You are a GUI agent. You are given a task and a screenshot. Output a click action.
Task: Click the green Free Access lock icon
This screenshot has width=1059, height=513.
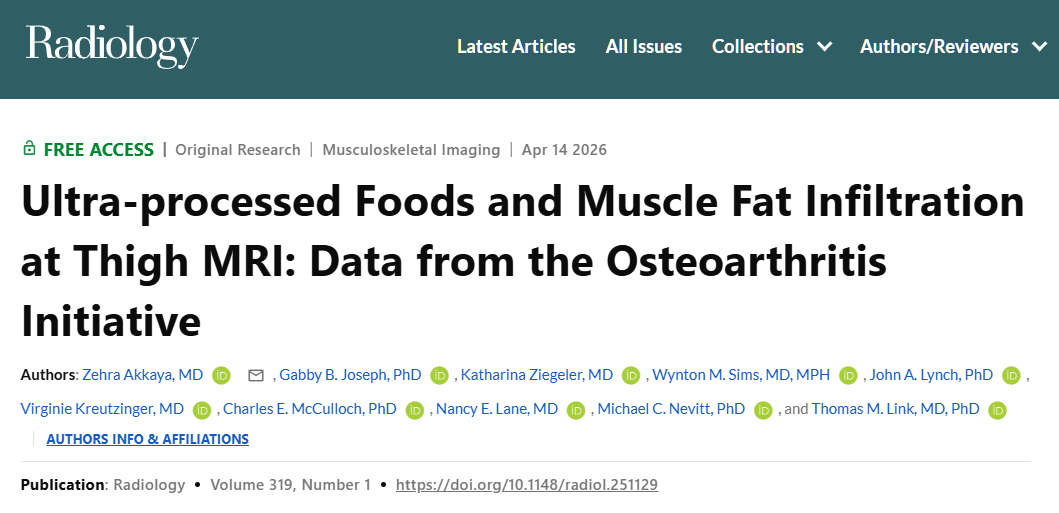(x=30, y=149)
